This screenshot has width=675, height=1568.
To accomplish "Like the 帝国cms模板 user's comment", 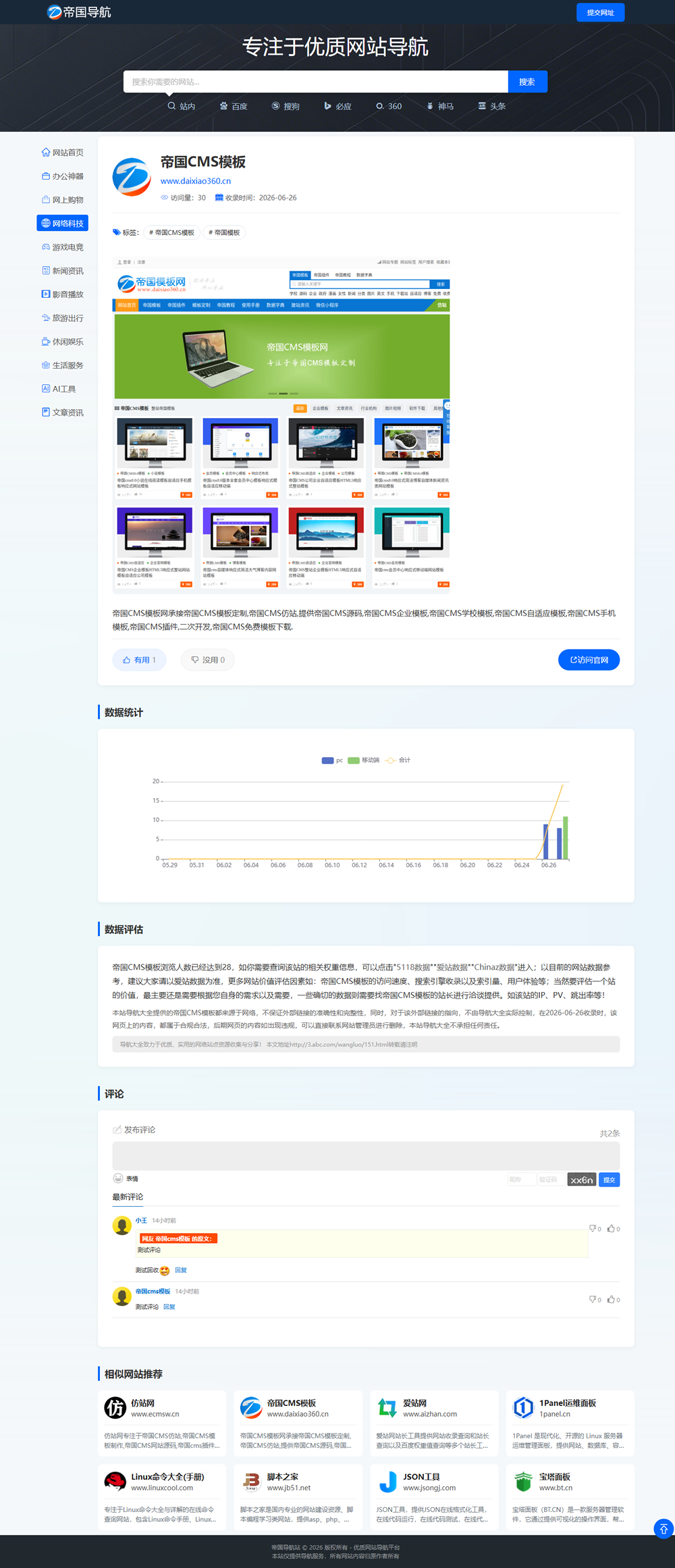I will pyautogui.click(x=613, y=1299).
